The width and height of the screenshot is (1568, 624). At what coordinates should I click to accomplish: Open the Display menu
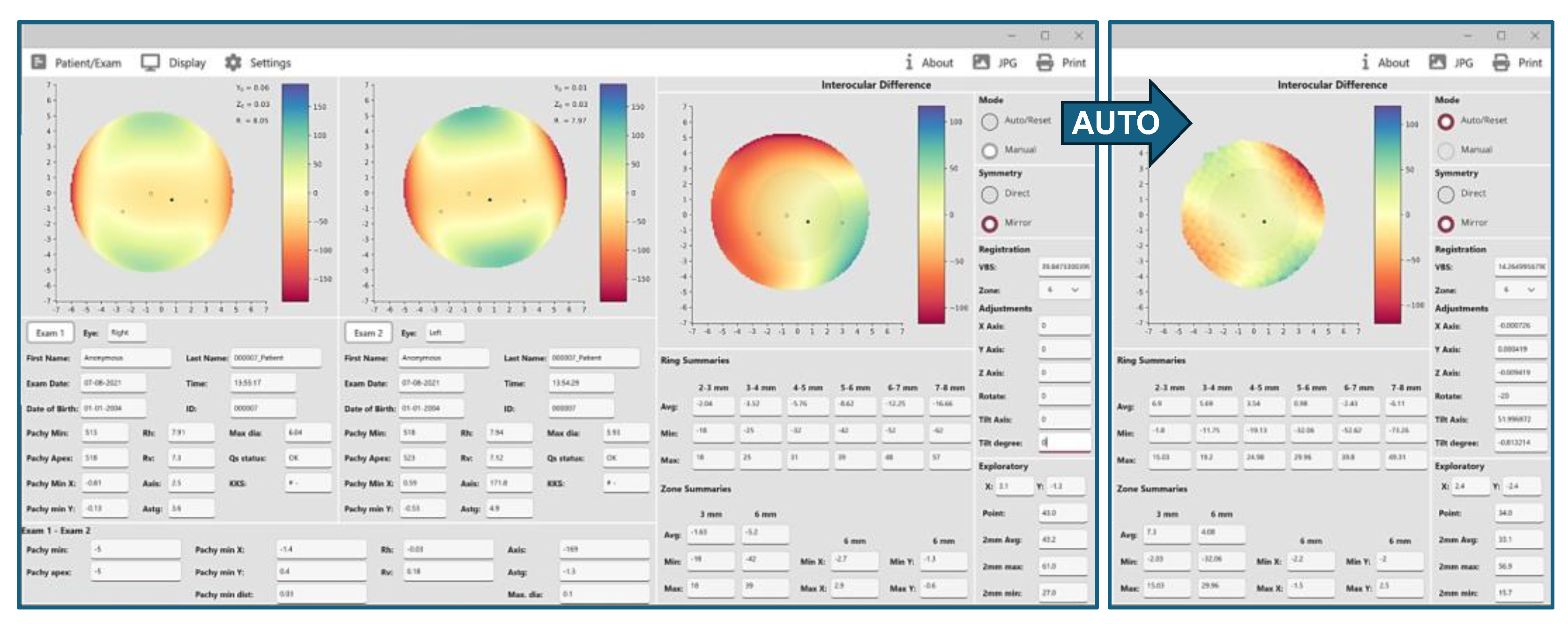pyautogui.click(x=187, y=63)
